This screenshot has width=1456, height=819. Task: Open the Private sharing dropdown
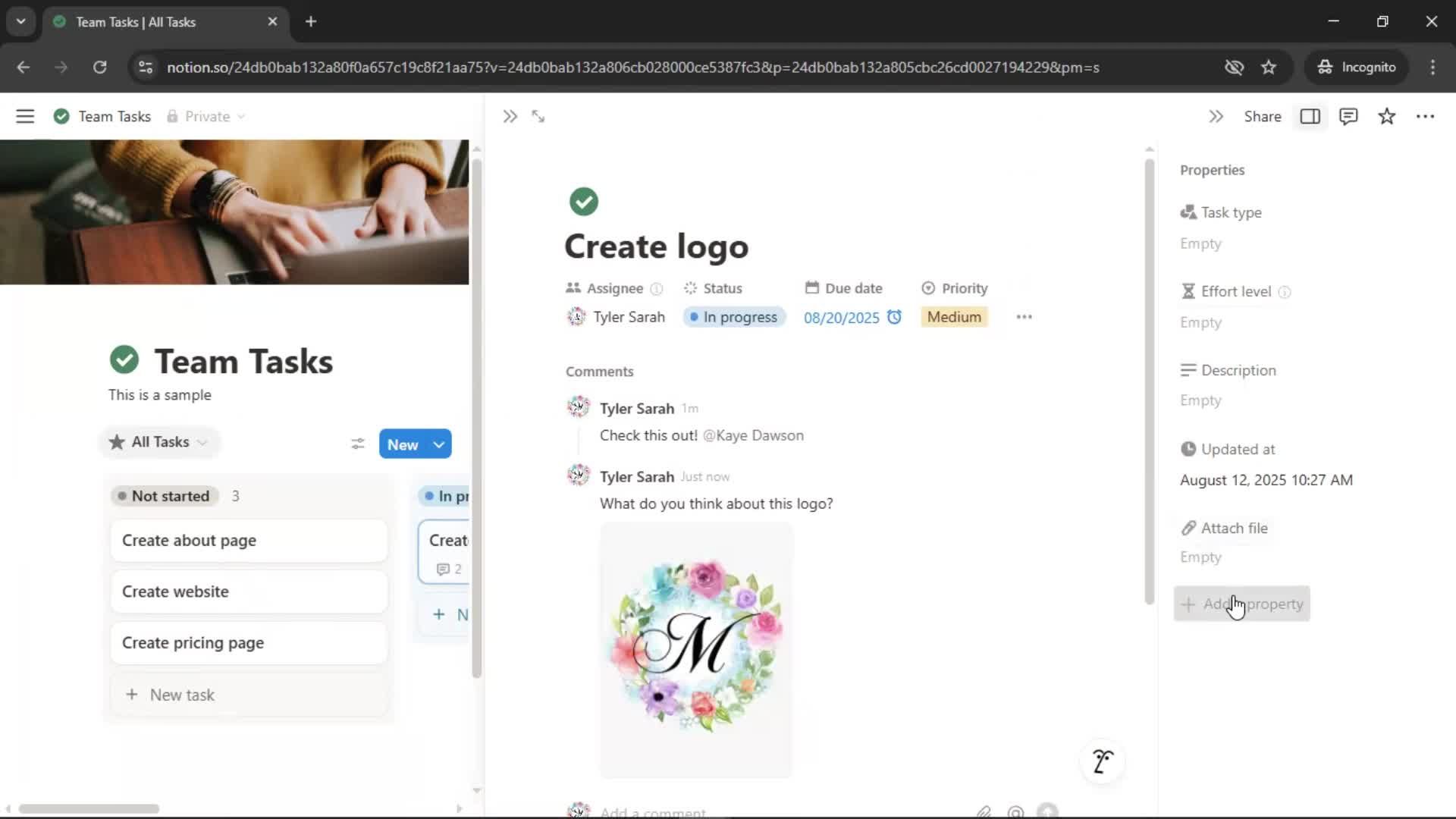[x=206, y=116]
